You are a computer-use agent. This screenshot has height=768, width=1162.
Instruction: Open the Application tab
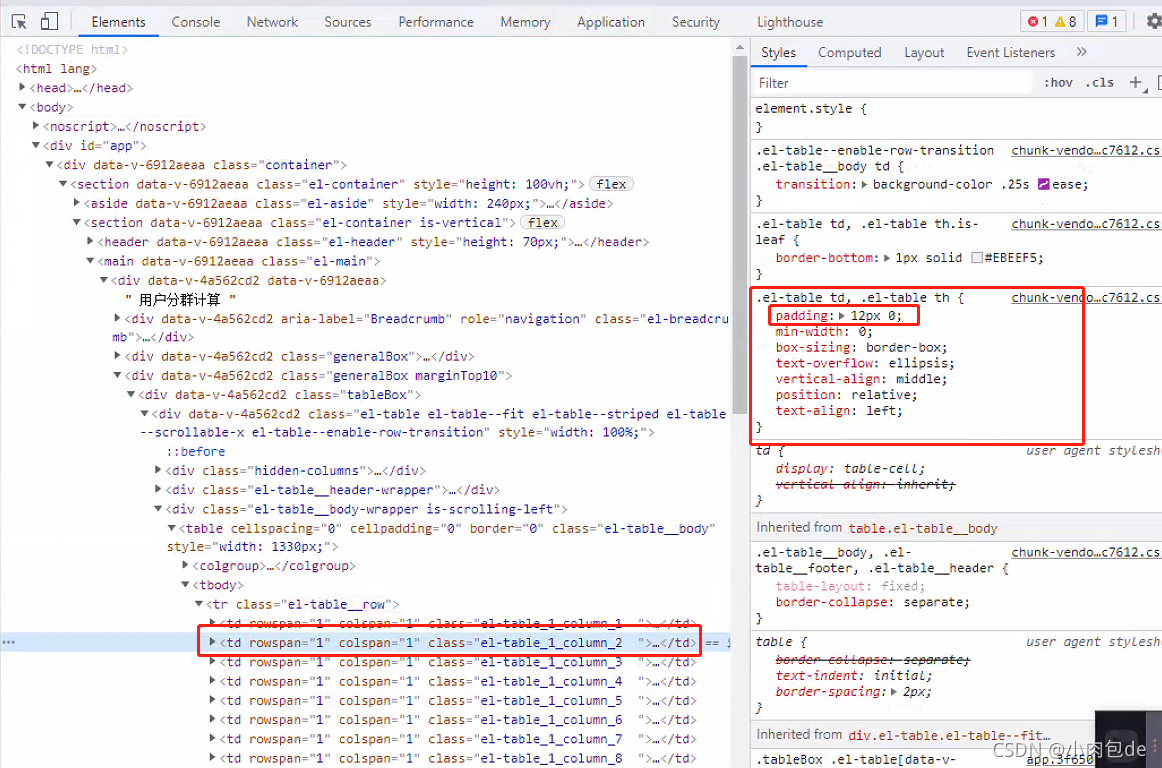coord(611,21)
